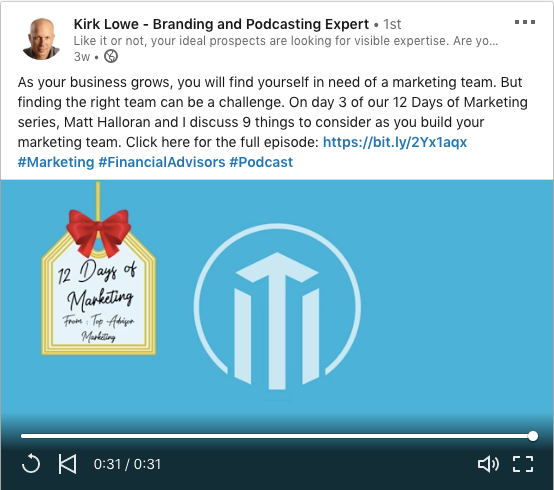
Task: Enter fullscreen mode for the video
Action: click(x=523, y=464)
